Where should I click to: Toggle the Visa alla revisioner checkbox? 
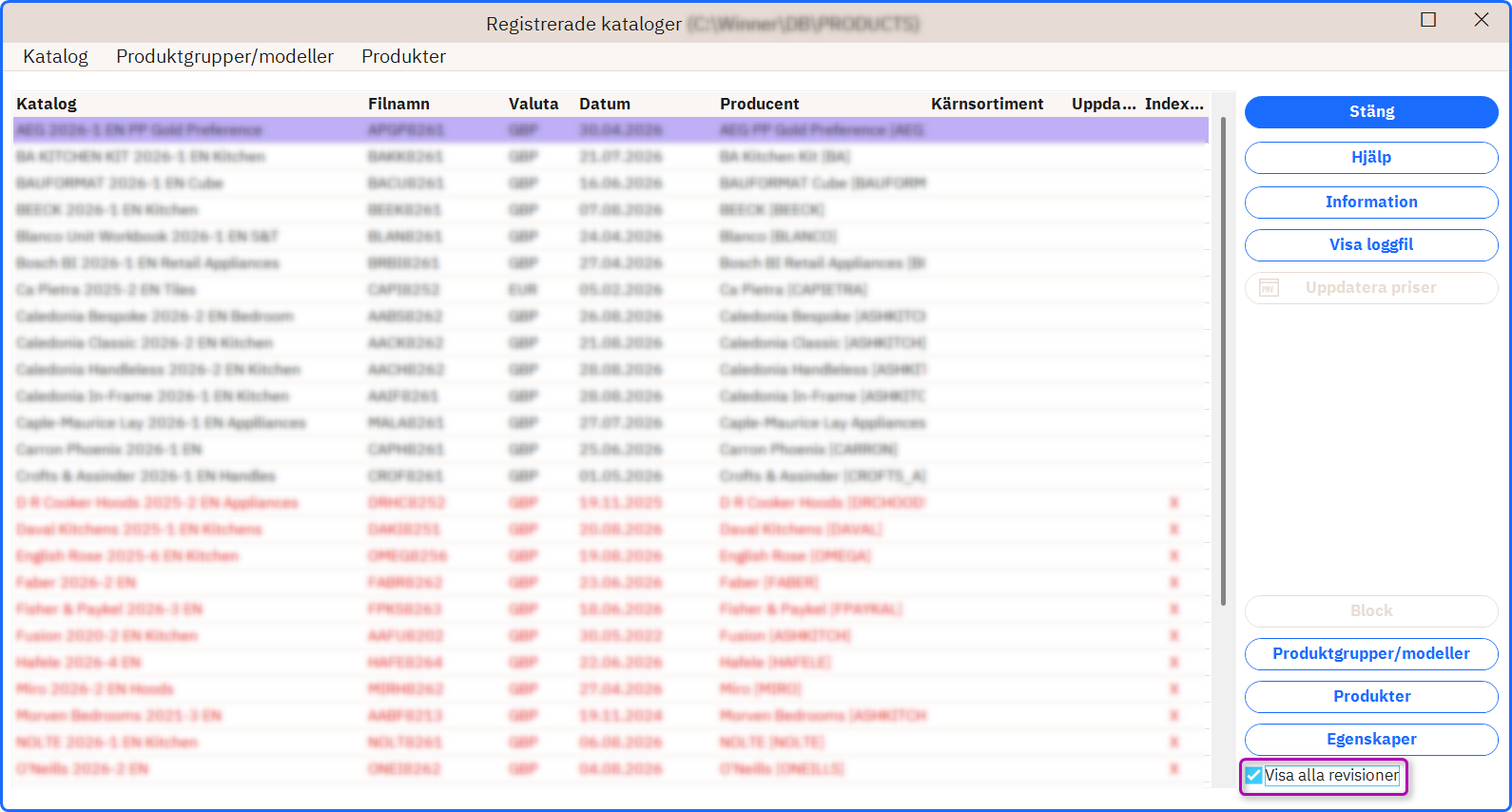[1254, 776]
